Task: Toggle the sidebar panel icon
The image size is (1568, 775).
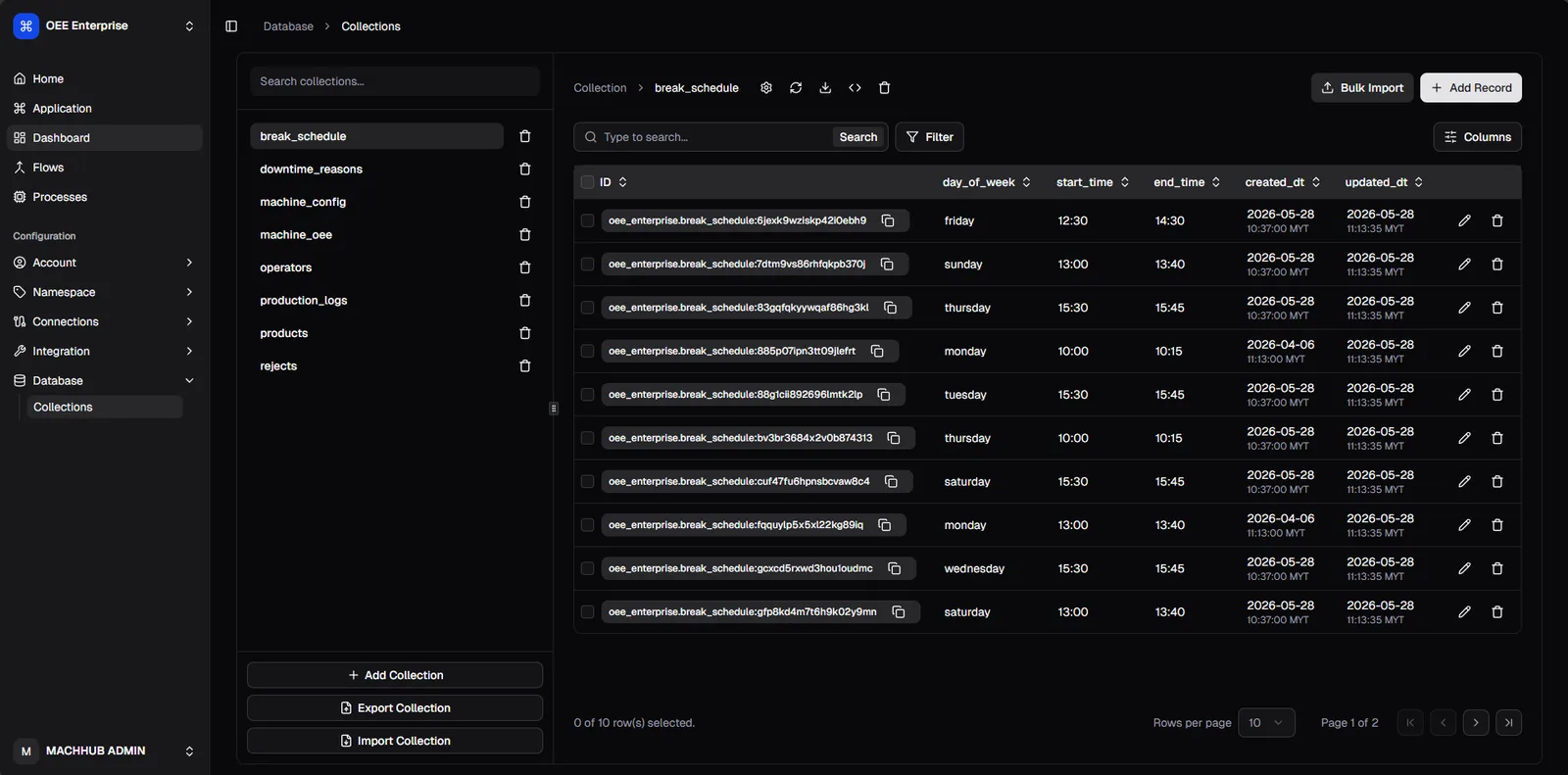Action: tap(231, 26)
